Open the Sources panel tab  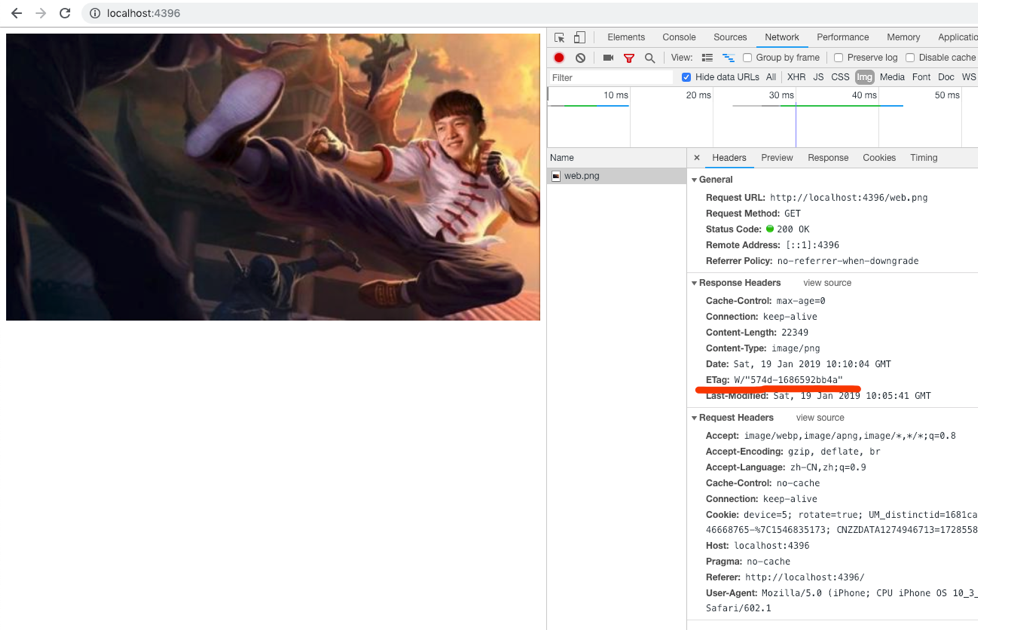click(730, 37)
